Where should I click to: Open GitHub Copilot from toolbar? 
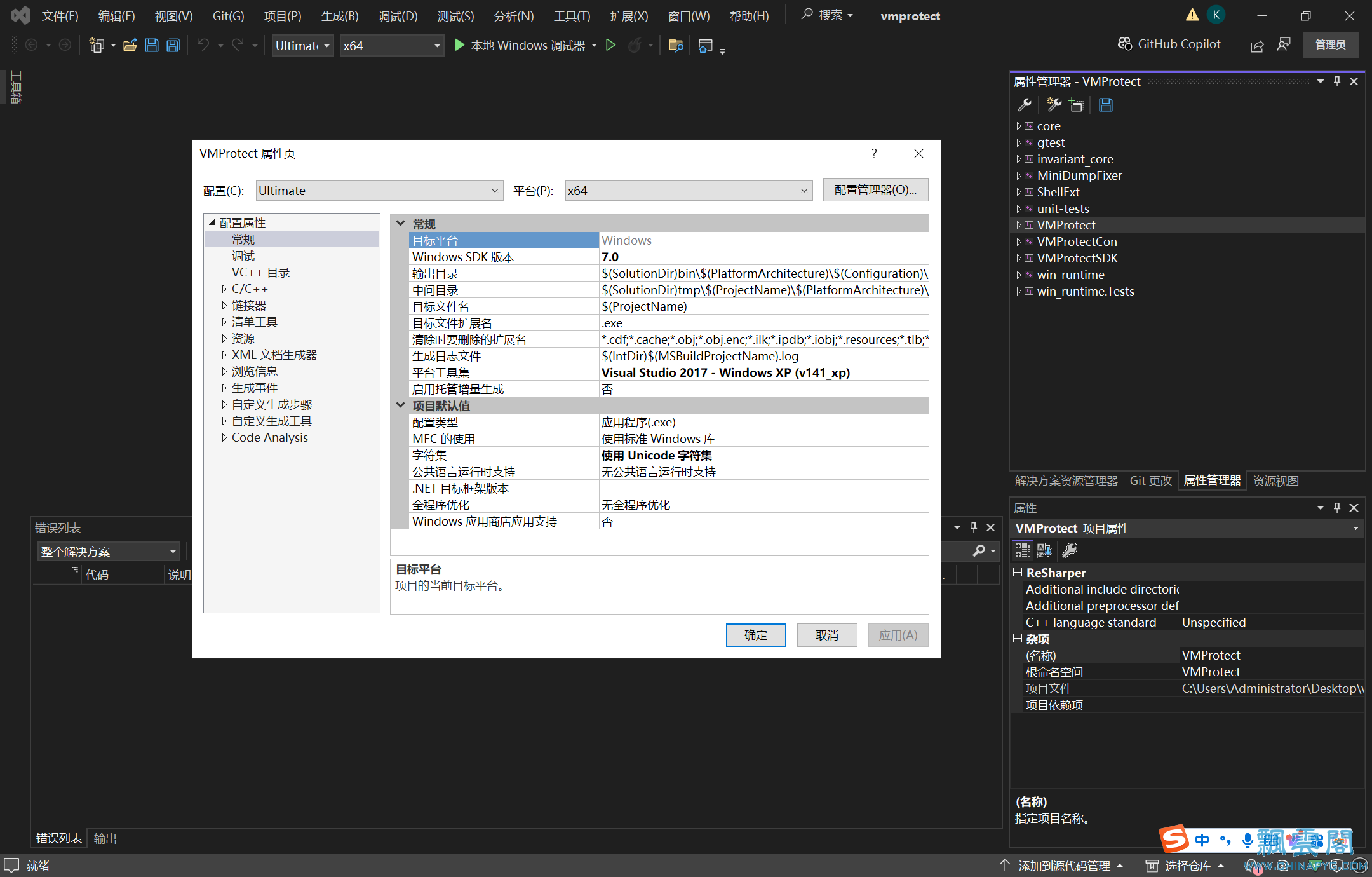click(x=1169, y=44)
